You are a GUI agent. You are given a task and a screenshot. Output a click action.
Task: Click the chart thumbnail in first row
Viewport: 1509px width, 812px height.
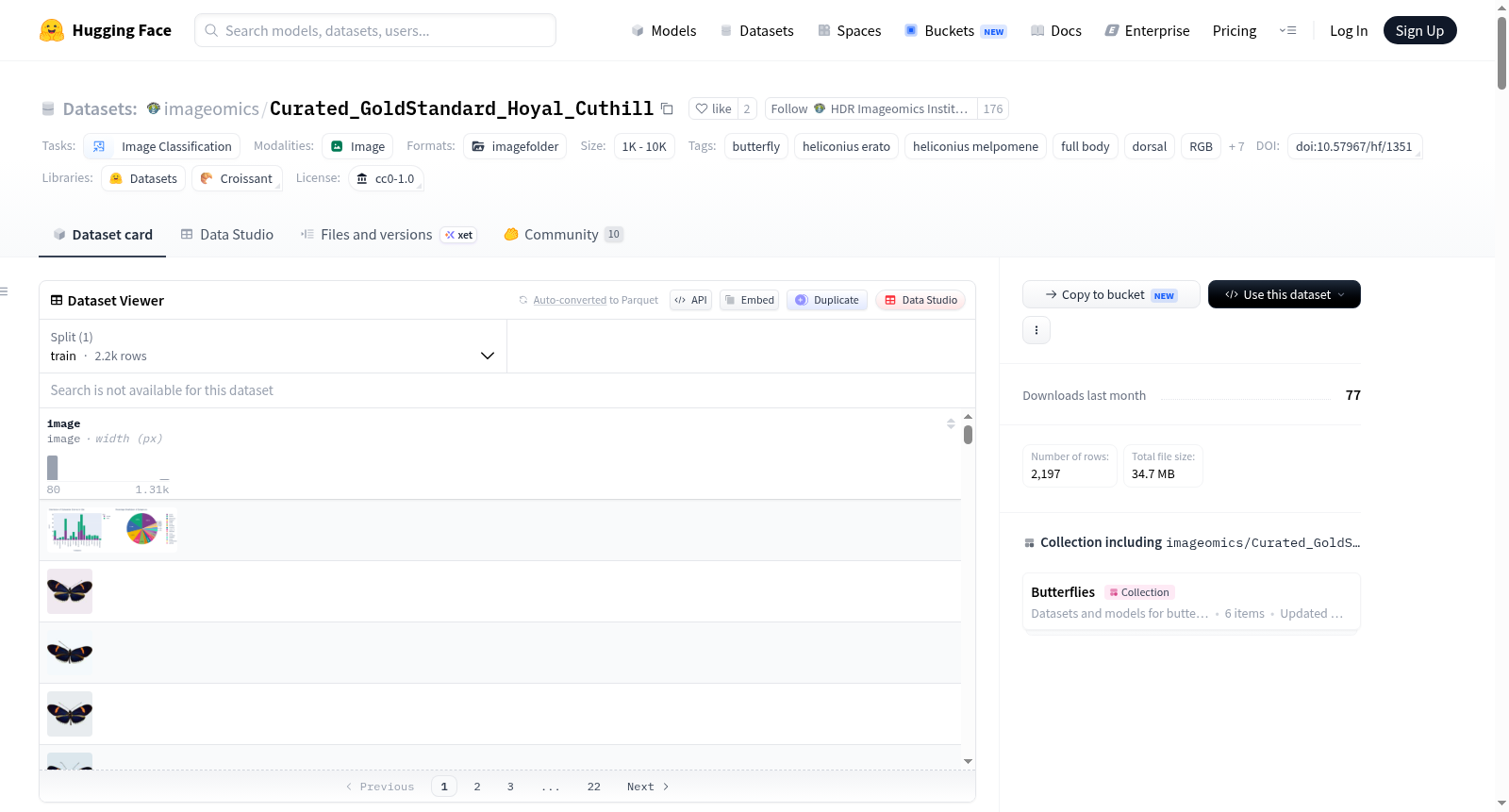(112, 529)
